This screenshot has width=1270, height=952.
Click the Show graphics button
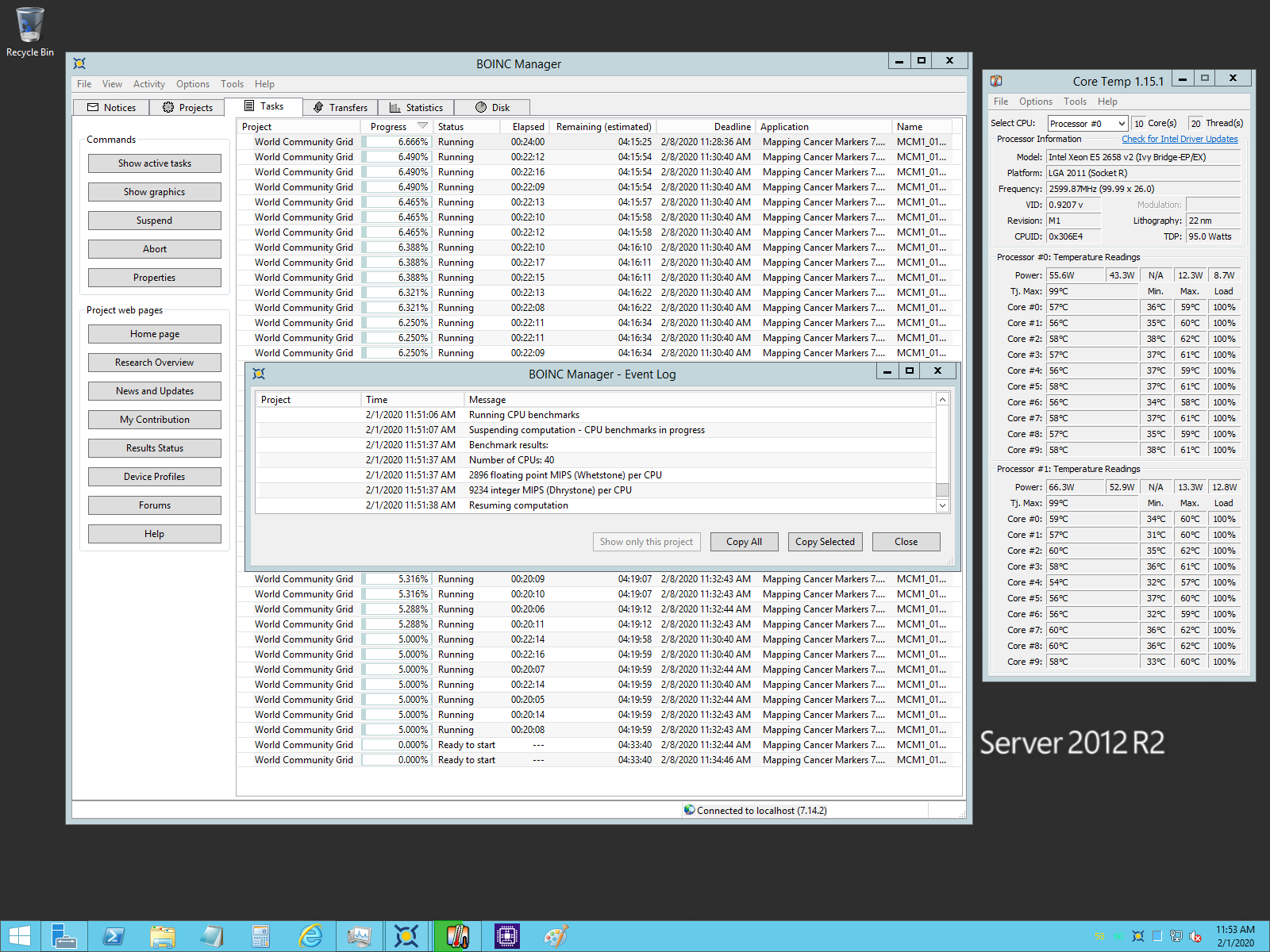tap(155, 192)
